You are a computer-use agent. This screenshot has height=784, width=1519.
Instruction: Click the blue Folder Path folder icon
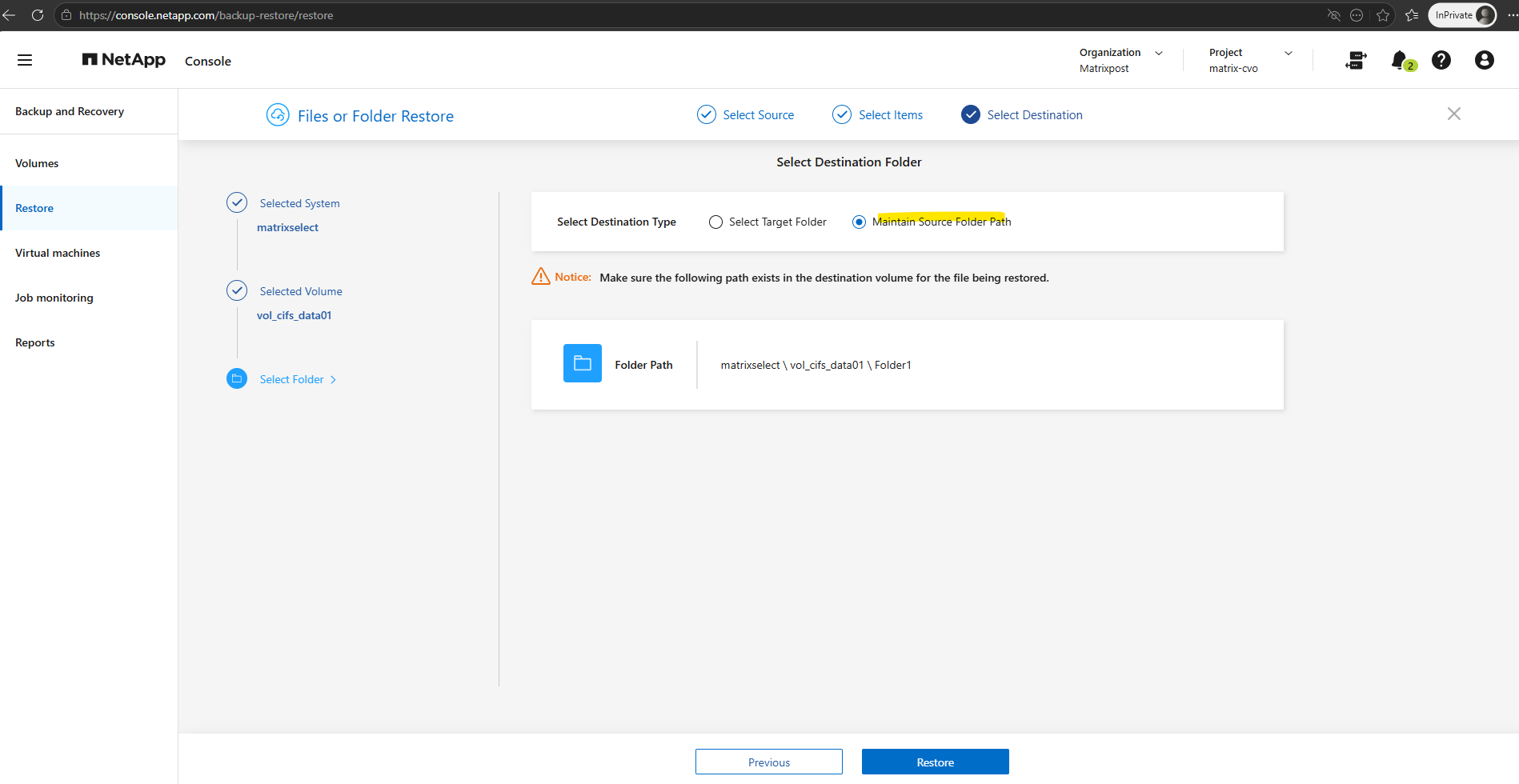tap(583, 364)
